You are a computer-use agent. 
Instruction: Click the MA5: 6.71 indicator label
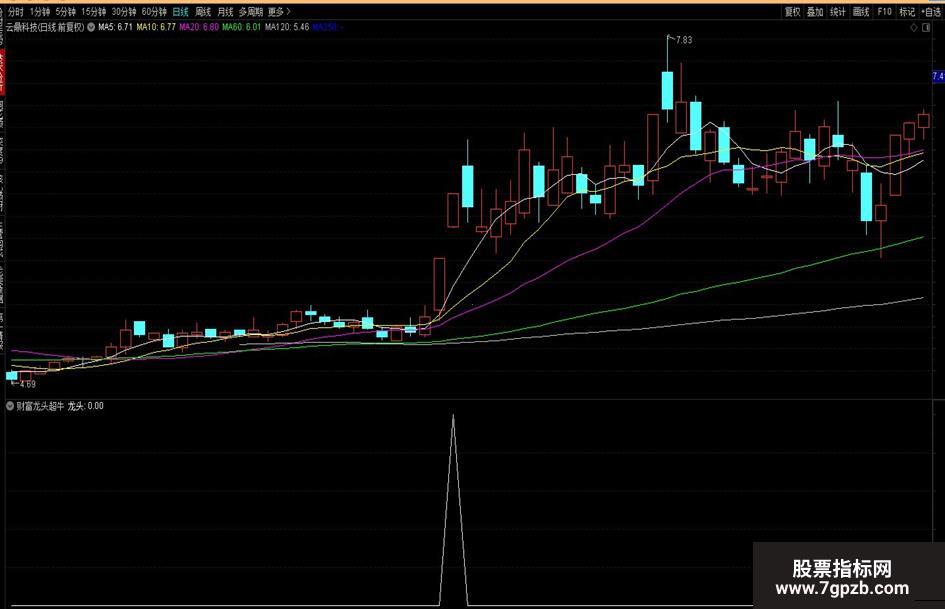pyautogui.click(x=116, y=27)
